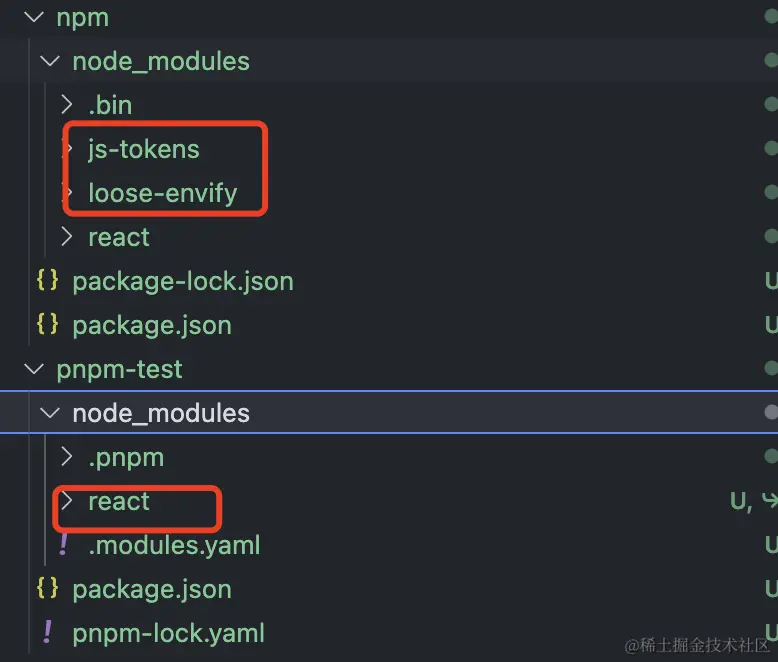Click the .modules.yaml exclamation icon
778x662 pixels.
pos(65,545)
